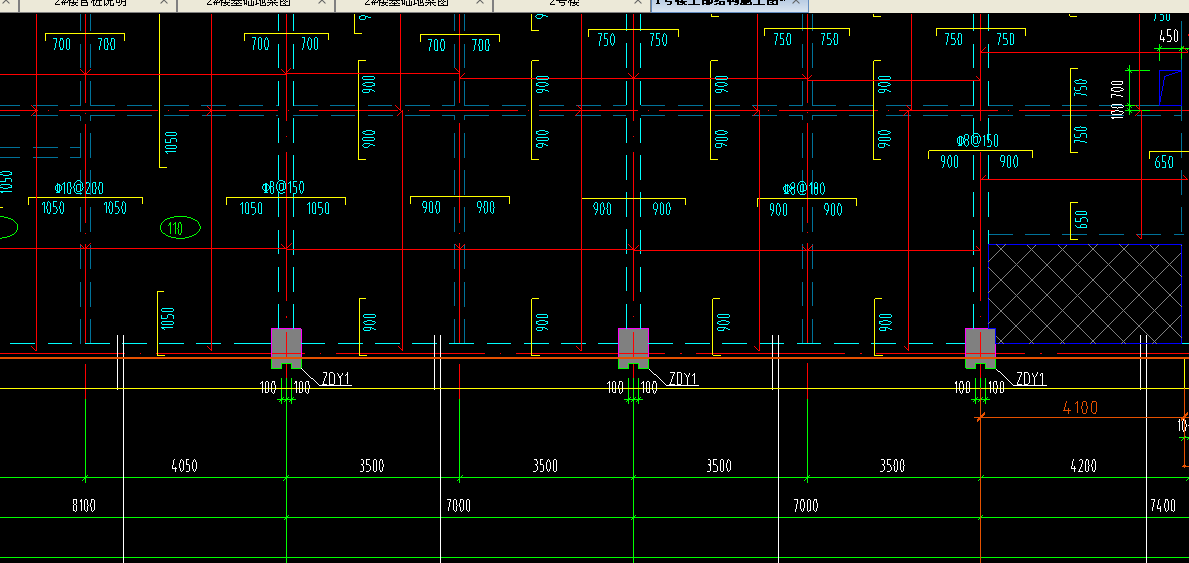The image size is (1189, 563).
Task: Select φ8@150 annotation above the 1050 dimensions
Action: click(x=284, y=187)
